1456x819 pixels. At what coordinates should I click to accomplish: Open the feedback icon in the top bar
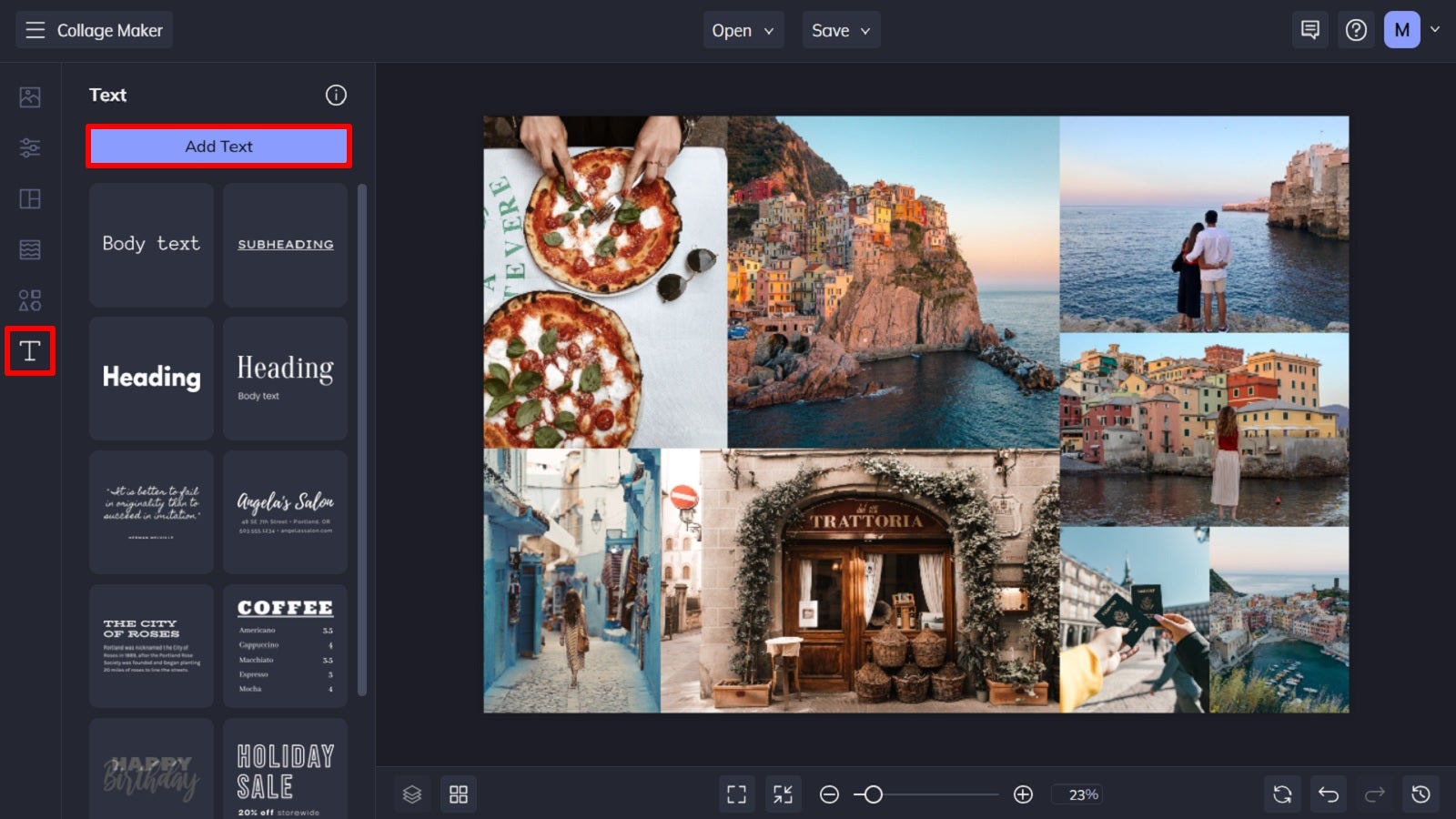click(x=1311, y=29)
